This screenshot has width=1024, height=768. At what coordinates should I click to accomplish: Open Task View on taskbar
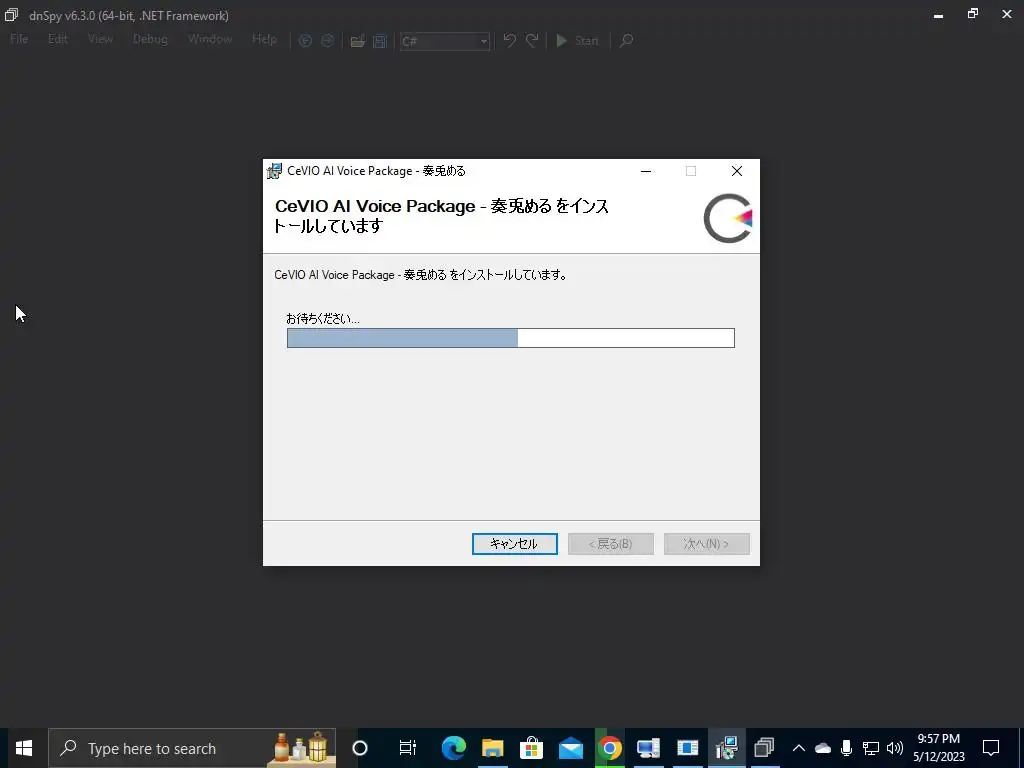408,748
